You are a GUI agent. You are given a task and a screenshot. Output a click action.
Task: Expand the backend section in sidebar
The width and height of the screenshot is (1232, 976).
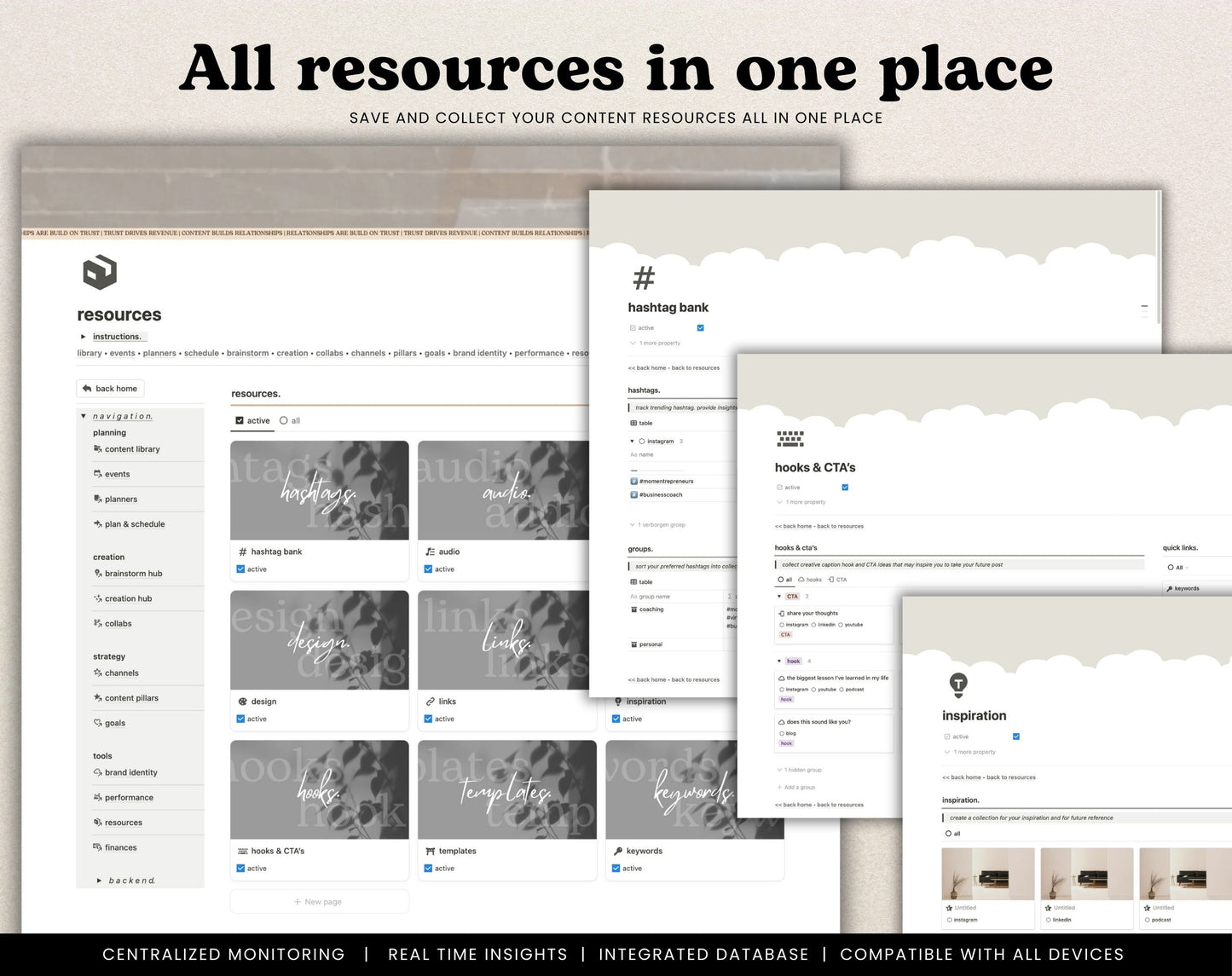tap(99, 881)
